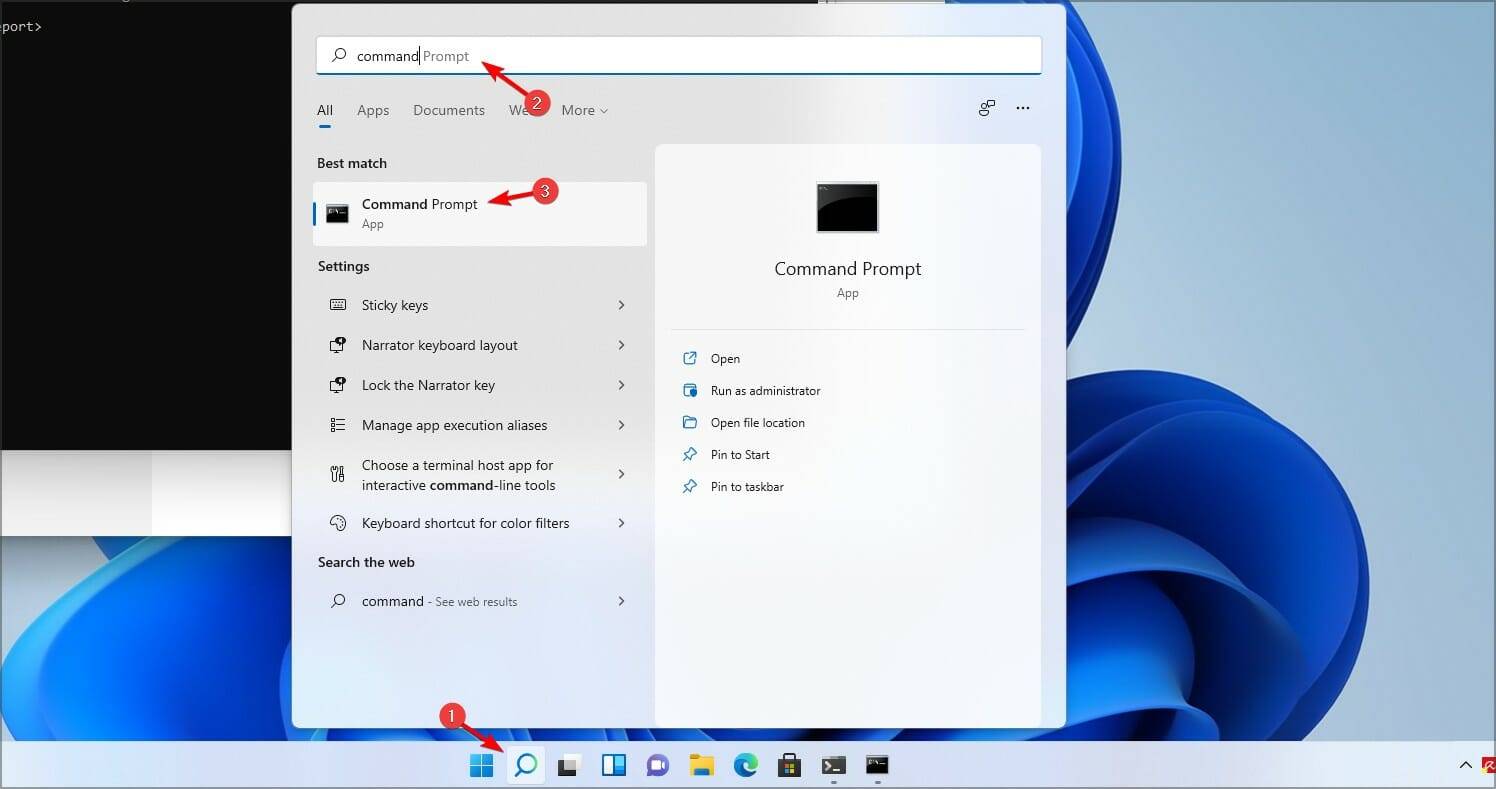1496x789 pixels.
Task: Open File Explorer from the taskbar
Action: (x=702, y=766)
